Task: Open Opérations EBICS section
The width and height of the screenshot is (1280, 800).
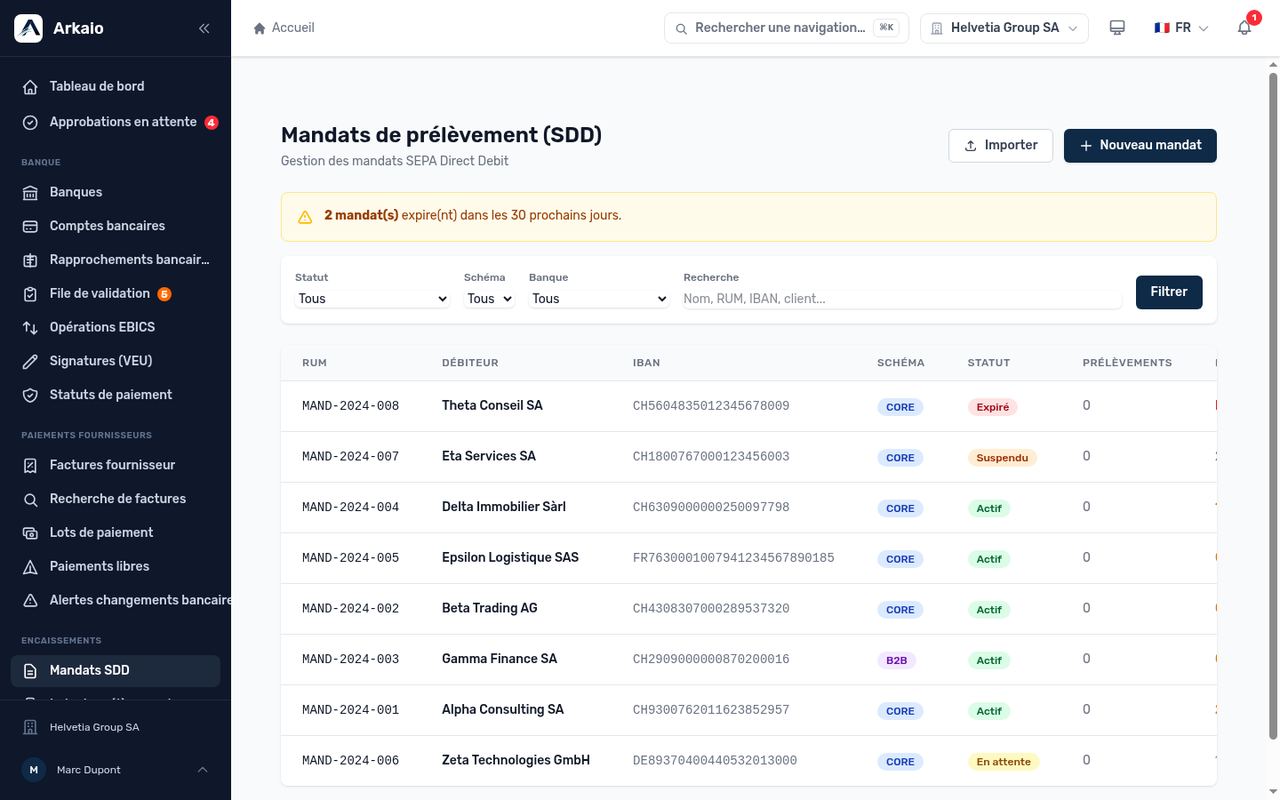Action: pyautogui.click(x=115, y=327)
